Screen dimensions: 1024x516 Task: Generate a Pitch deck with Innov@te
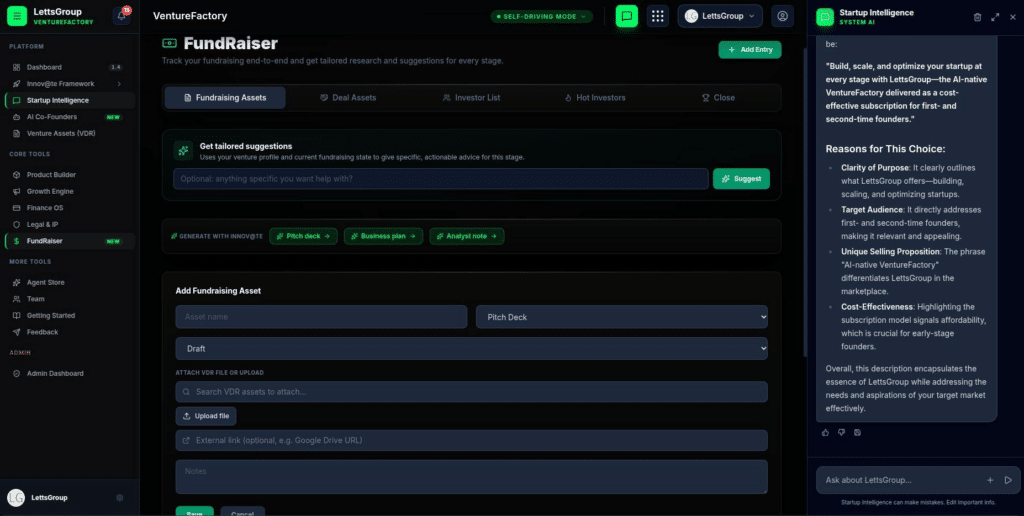[x=304, y=236]
